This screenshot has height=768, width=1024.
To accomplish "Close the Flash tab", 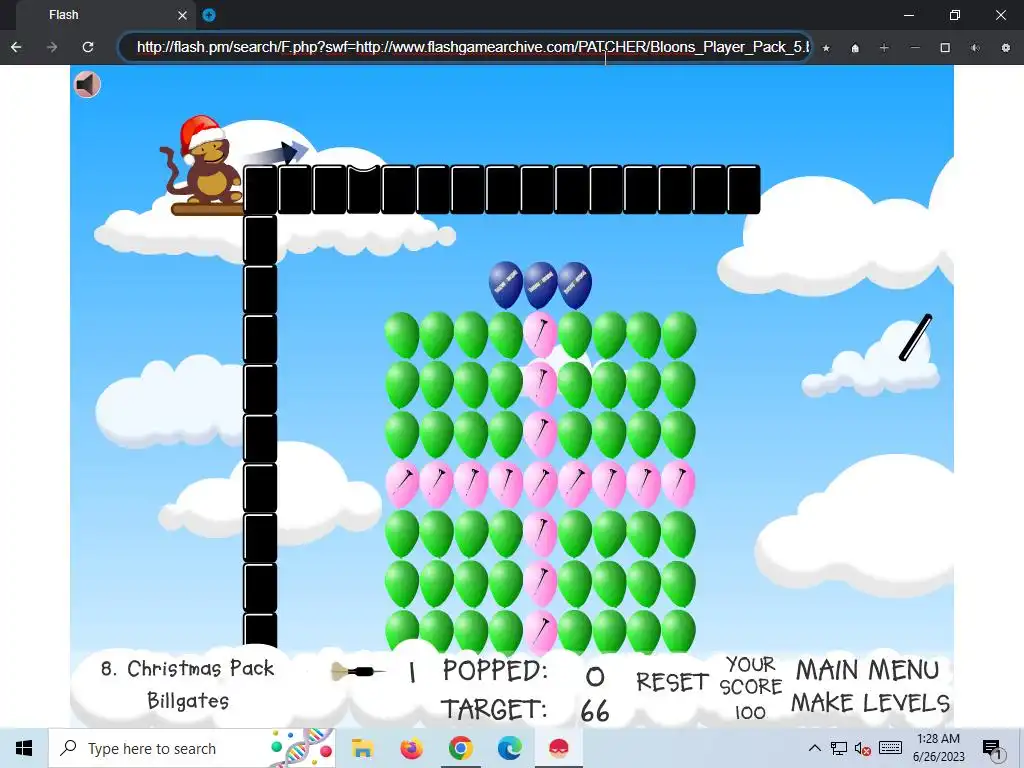I will pos(183,15).
